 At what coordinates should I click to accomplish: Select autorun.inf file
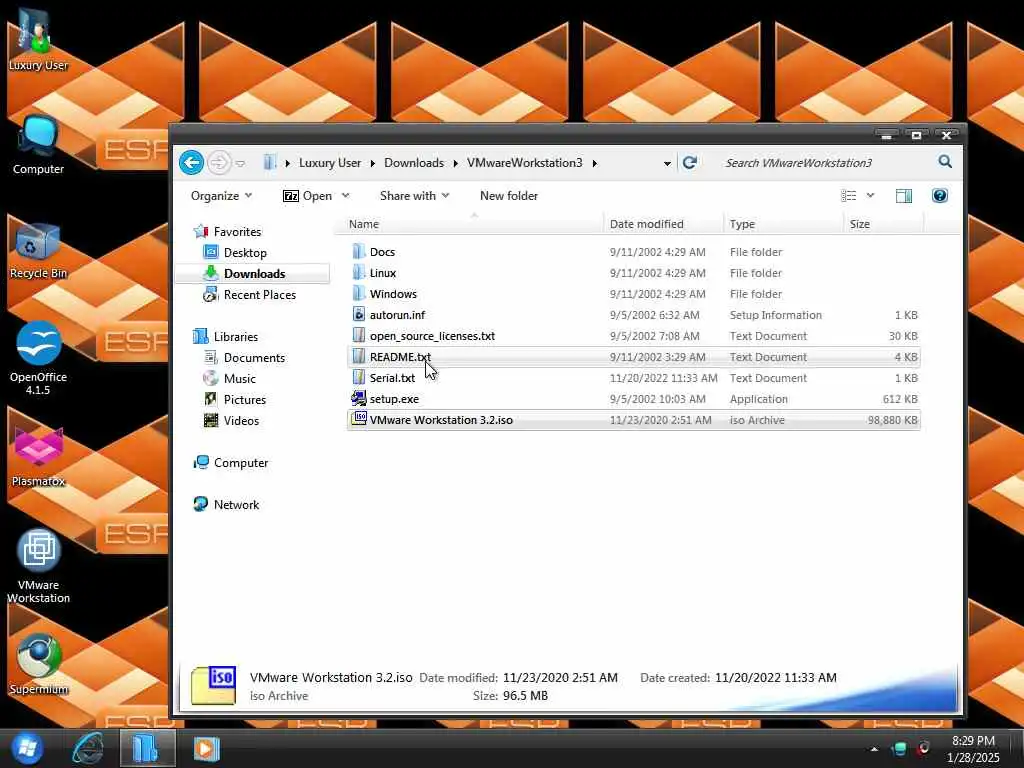click(633, 315)
